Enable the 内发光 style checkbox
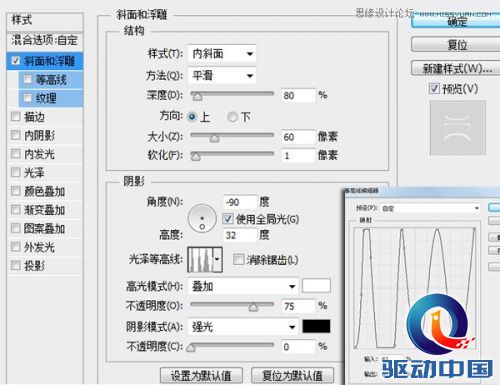This screenshot has height=385, width=500. (x=15, y=154)
